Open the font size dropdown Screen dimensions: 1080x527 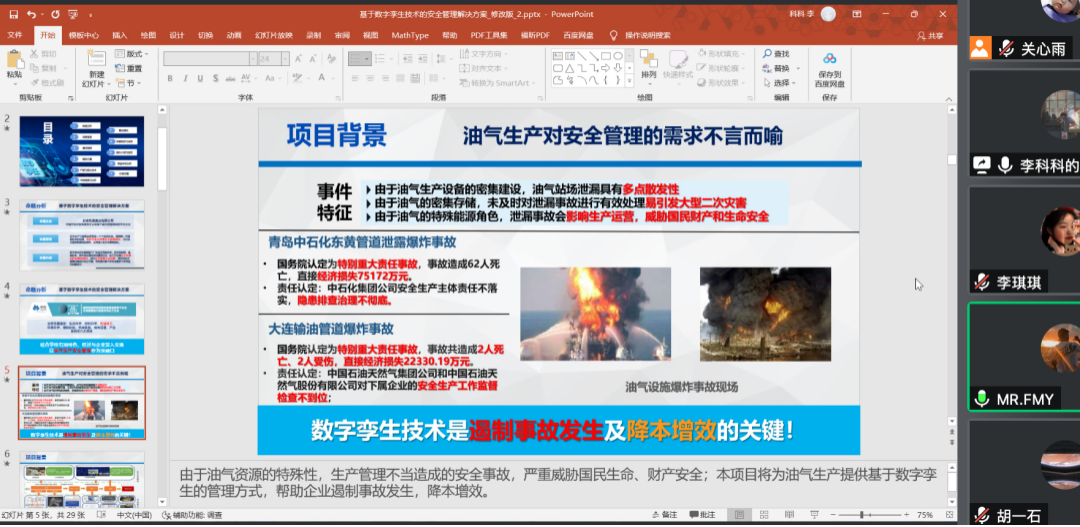(284, 59)
